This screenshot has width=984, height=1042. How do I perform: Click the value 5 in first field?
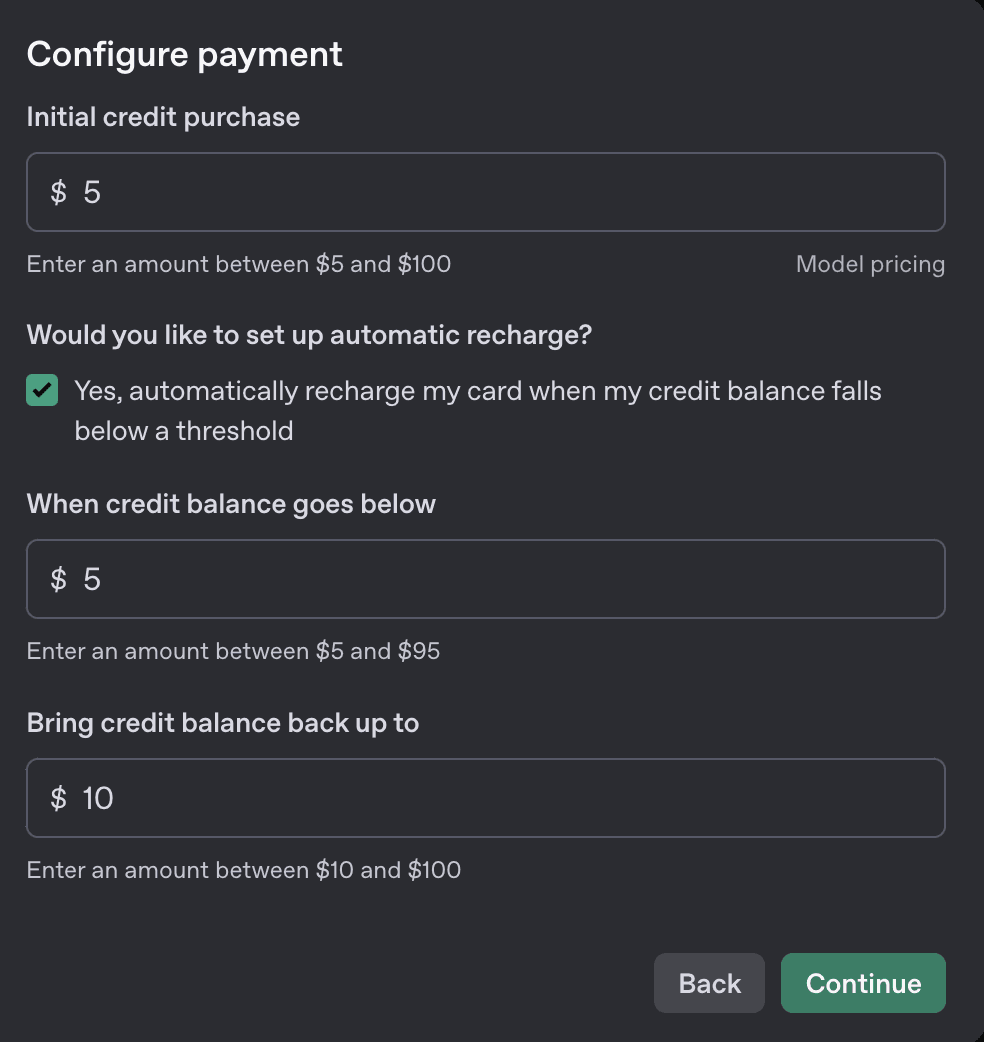(92, 191)
